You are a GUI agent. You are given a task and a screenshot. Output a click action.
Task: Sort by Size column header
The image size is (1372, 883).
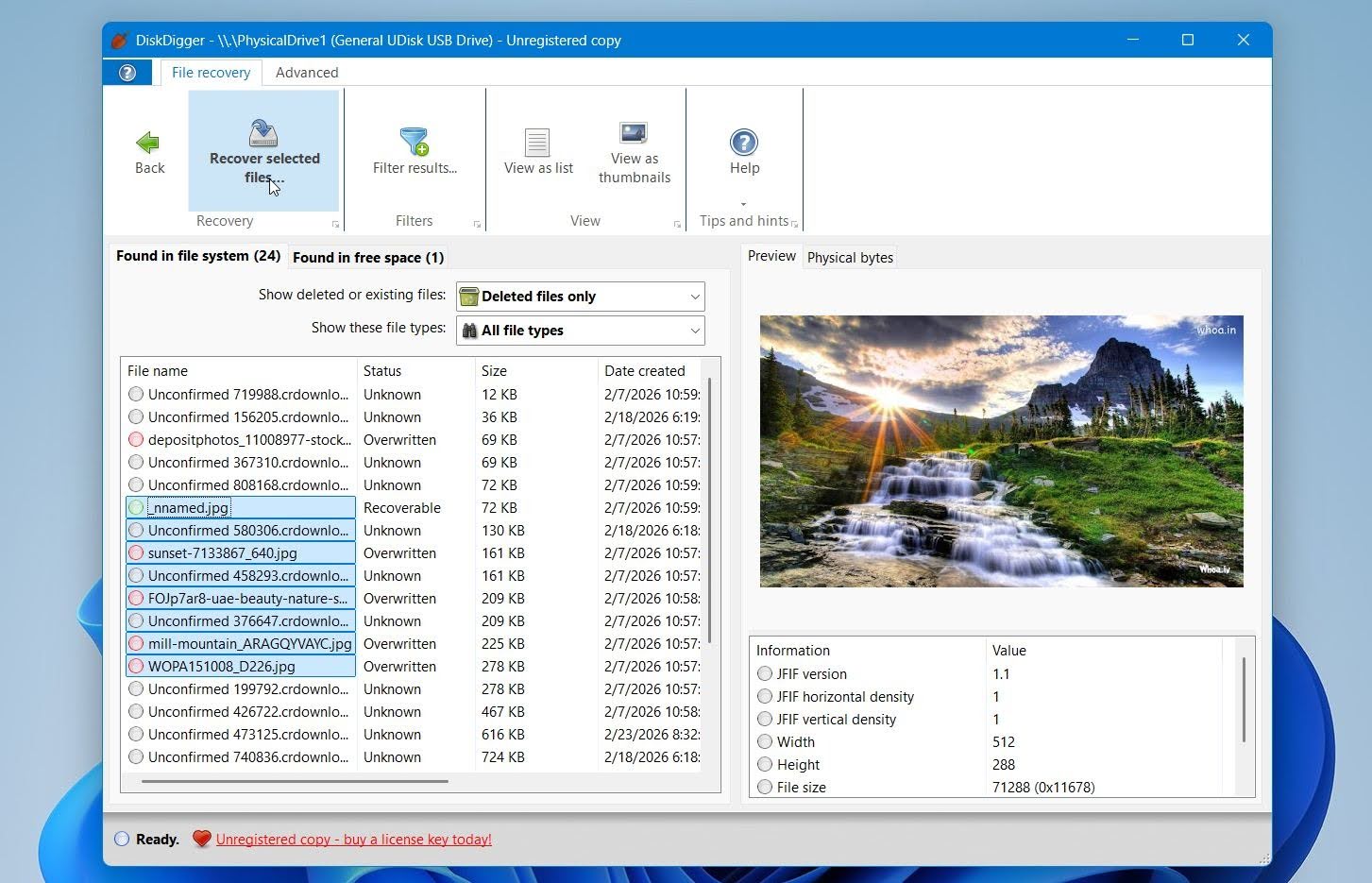coord(537,371)
